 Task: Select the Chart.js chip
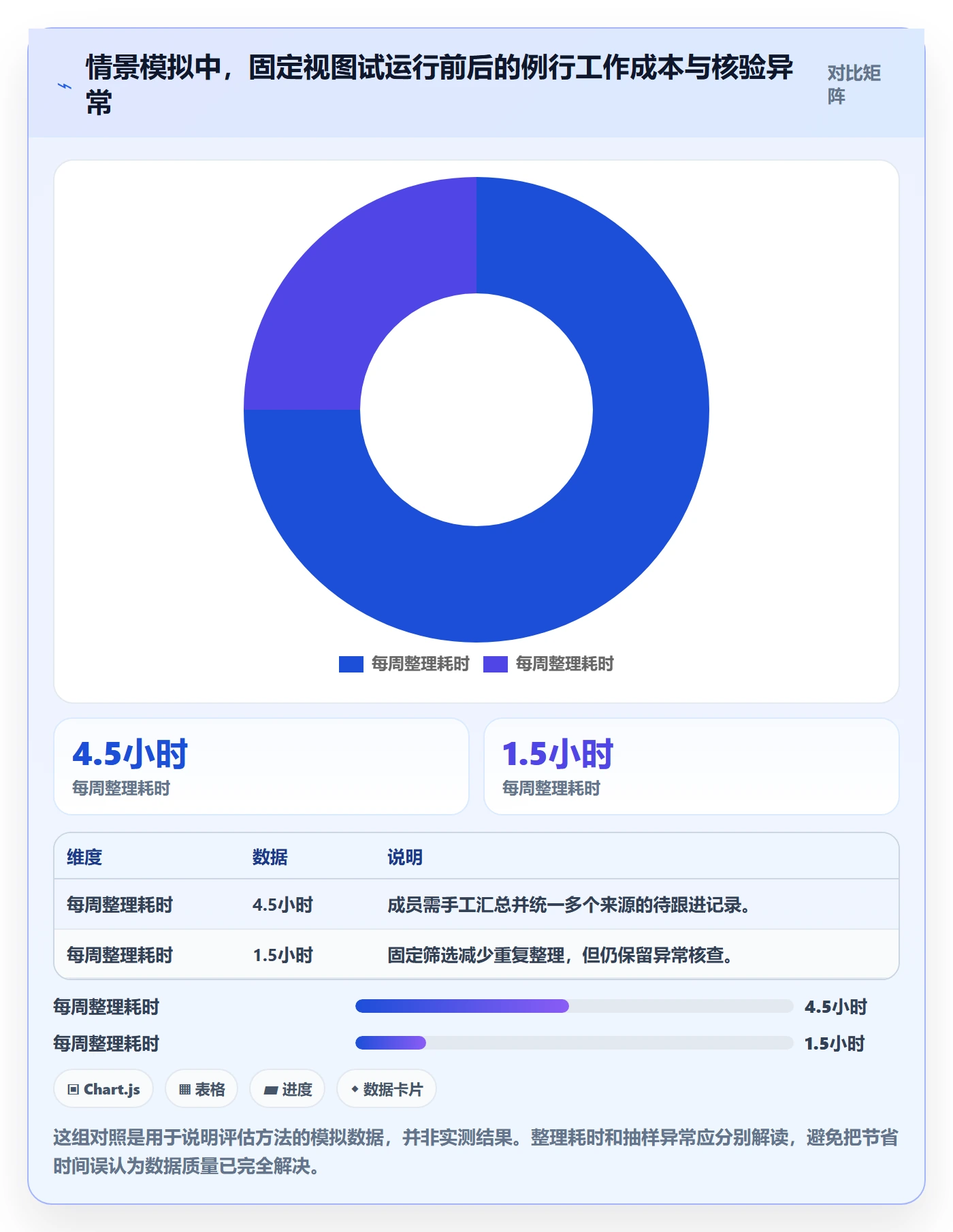pyautogui.click(x=103, y=1089)
